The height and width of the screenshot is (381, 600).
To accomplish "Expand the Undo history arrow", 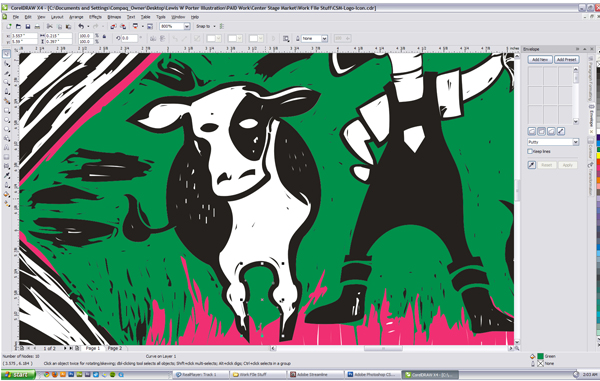I will coord(88,26).
